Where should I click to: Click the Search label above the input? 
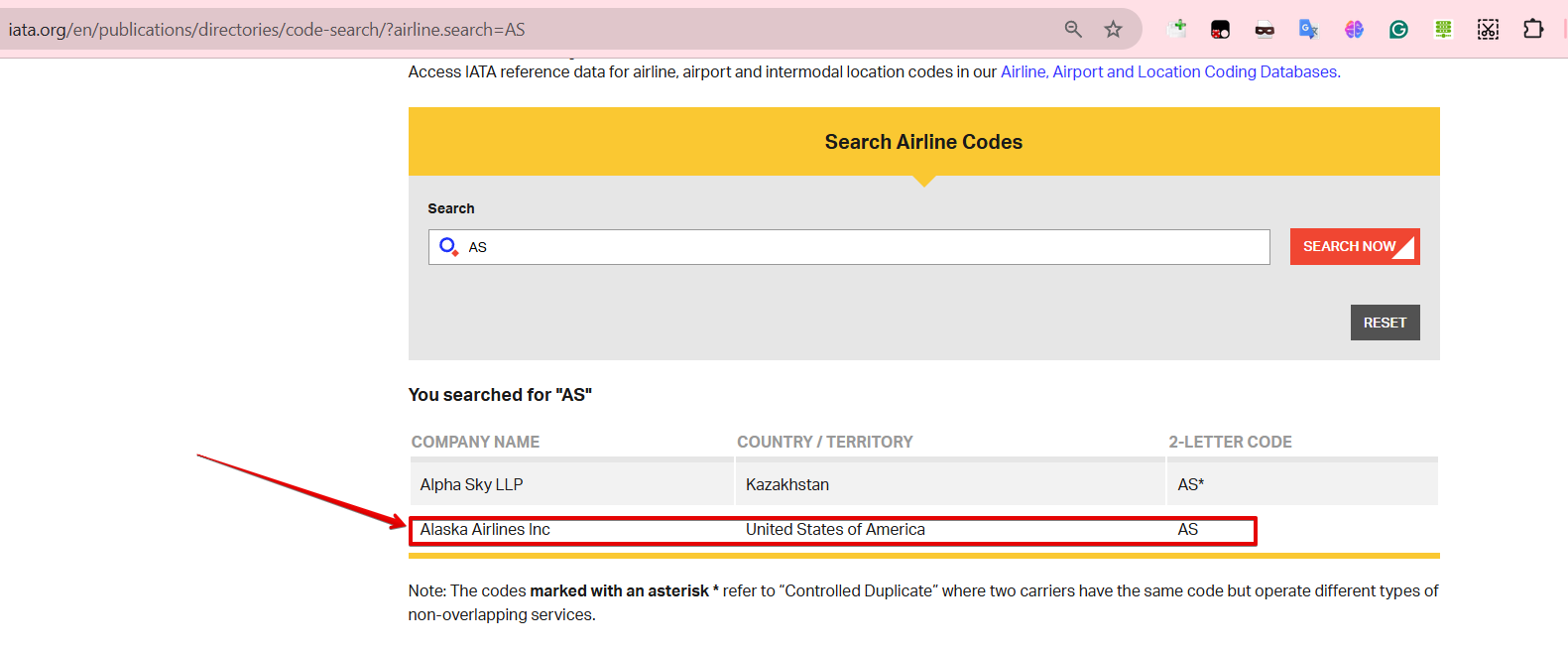451,208
